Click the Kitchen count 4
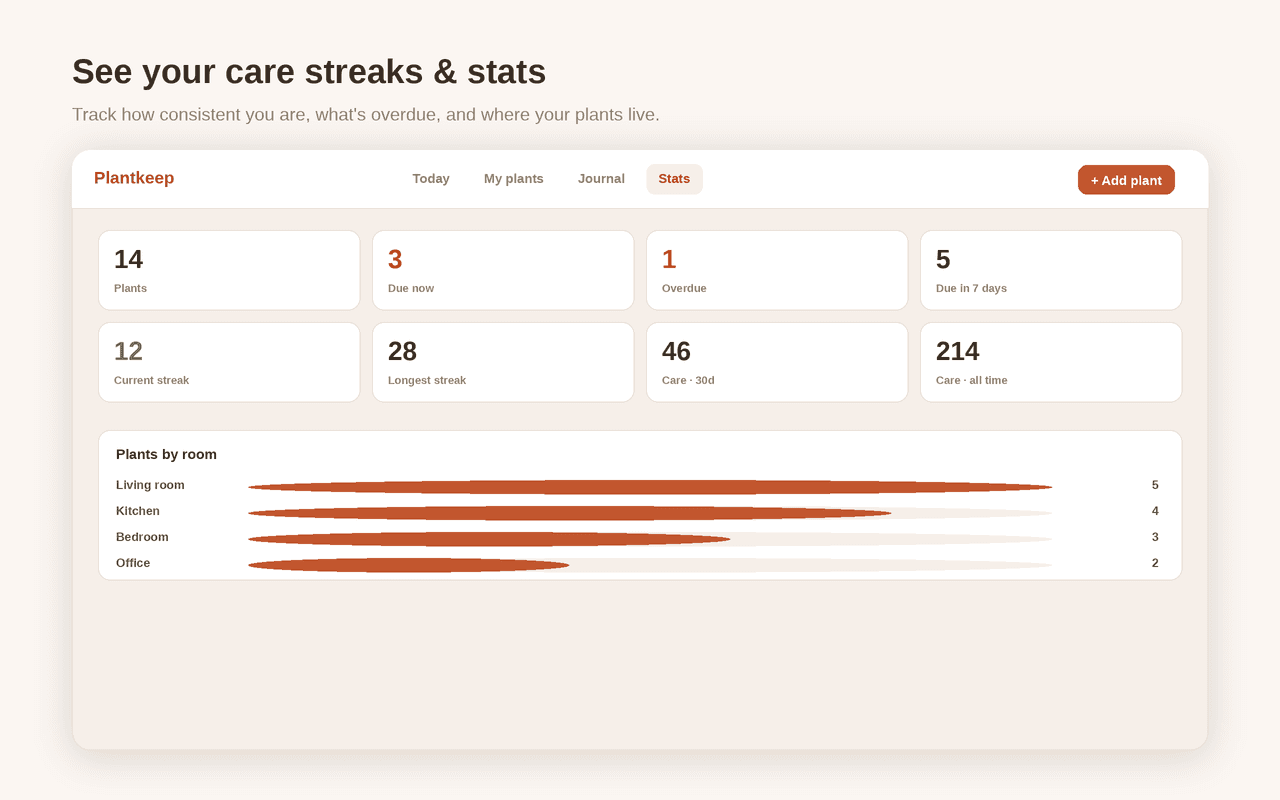Image resolution: width=1280 pixels, height=800 pixels. (1155, 511)
